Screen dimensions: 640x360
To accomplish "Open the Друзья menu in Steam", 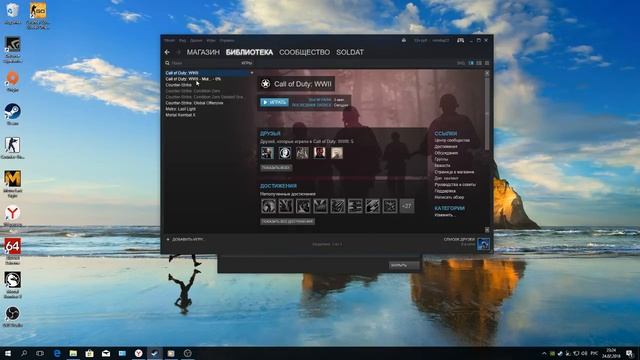I will pos(196,40).
